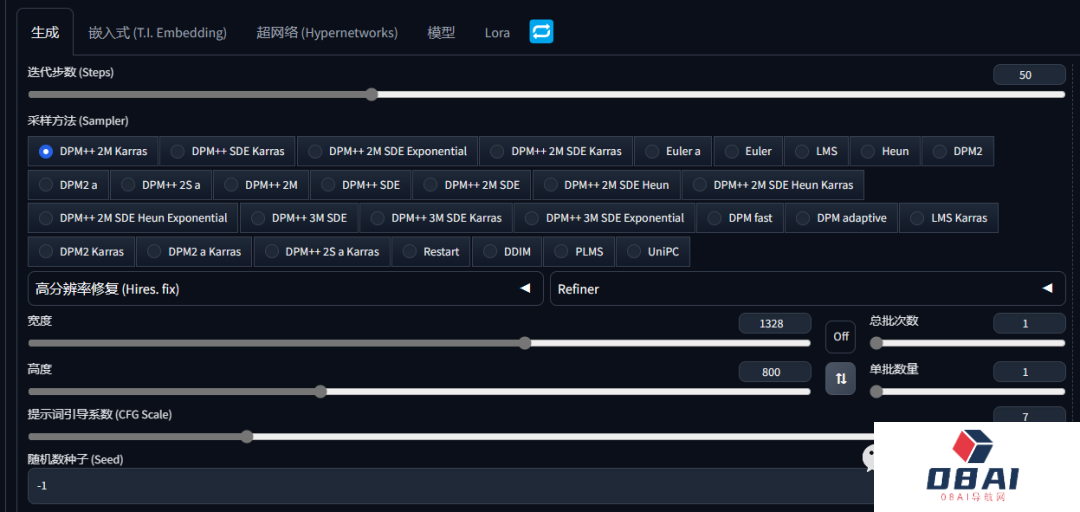
Task: Click the Seed input field
Action: pyautogui.click(x=440, y=486)
